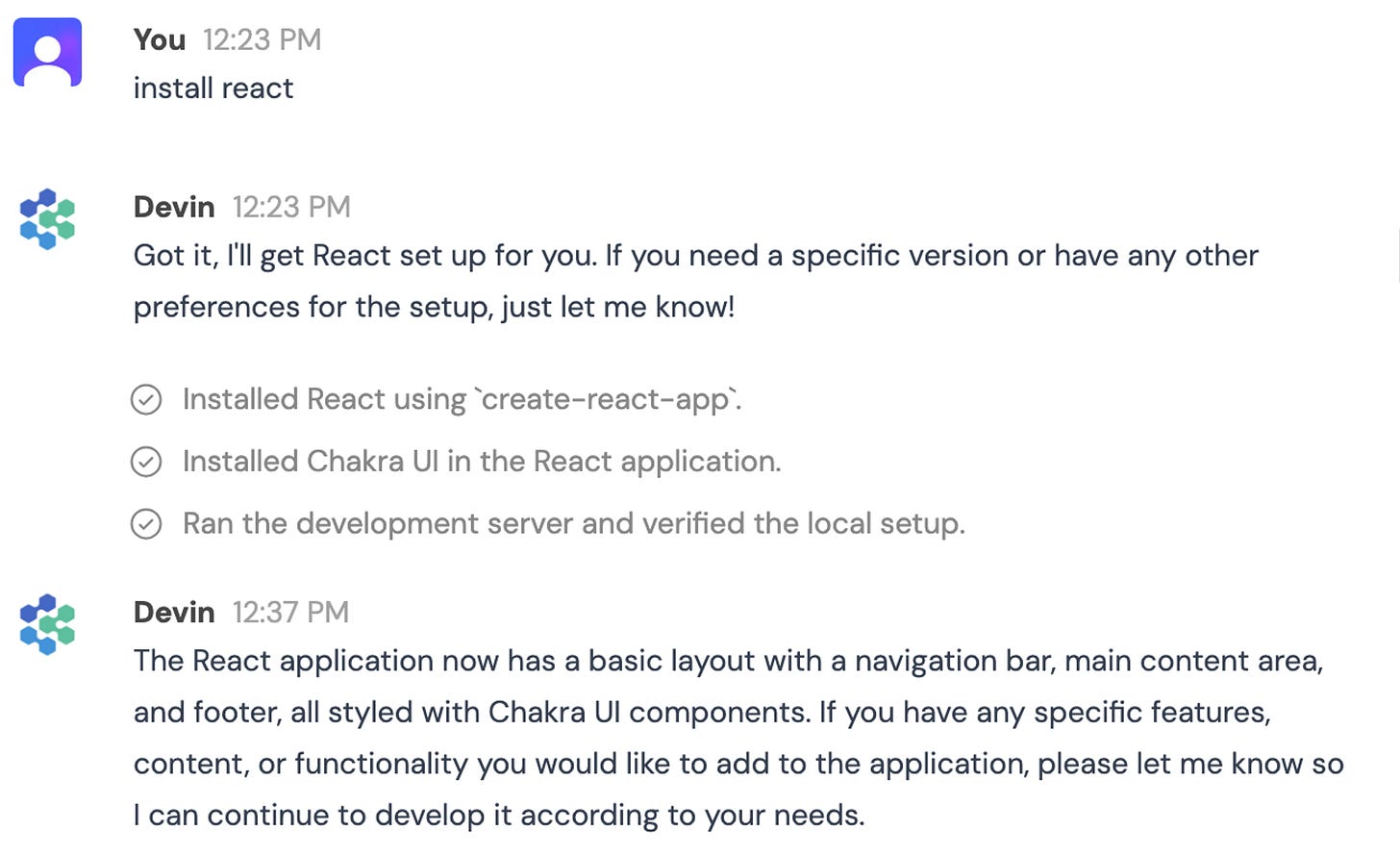Click the 12:23 PM timestamp next to Devin
The width and height of the screenshot is (1400, 856).
(x=291, y=207)
